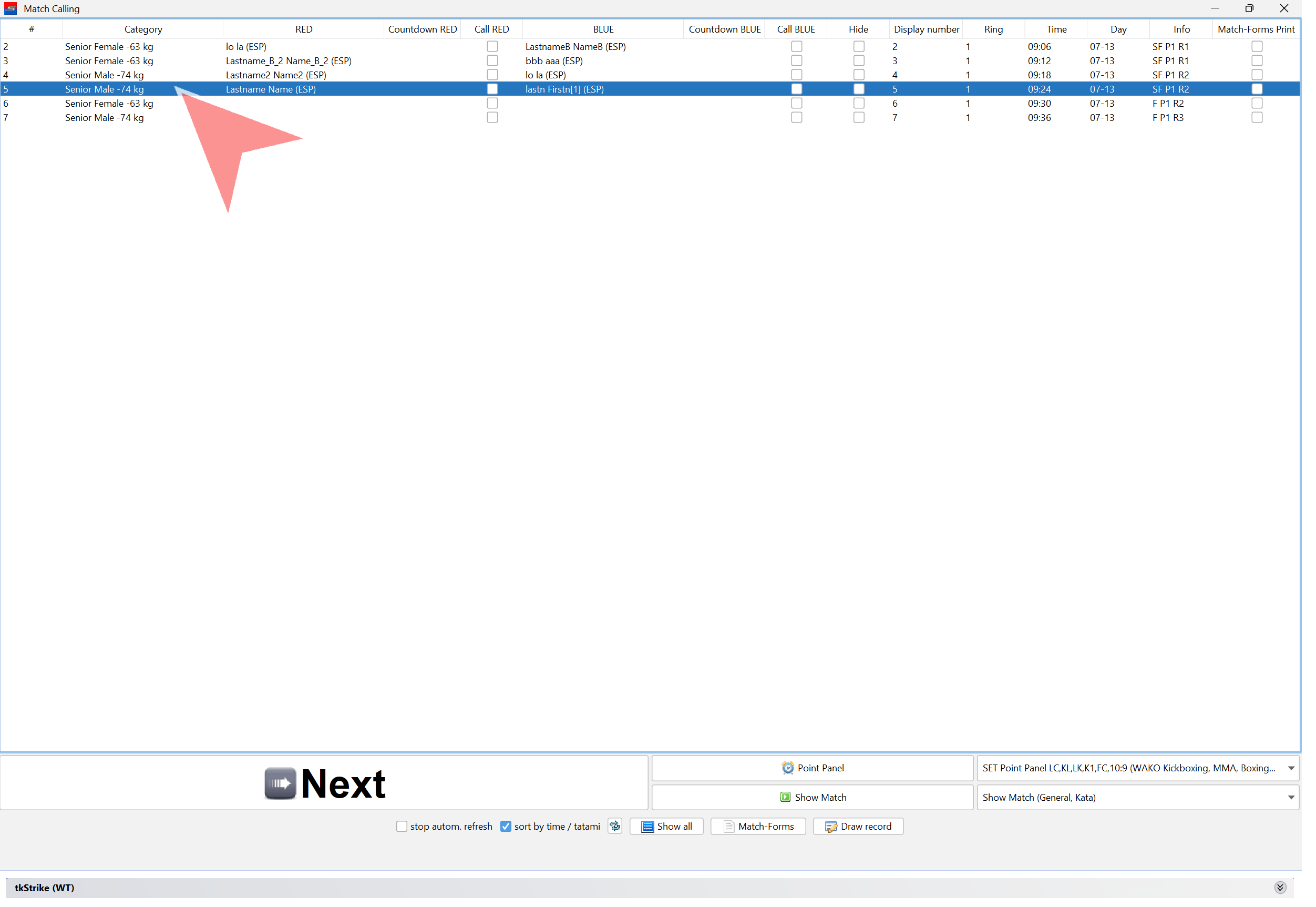Click the Draw record pencil icon
Image resolution: width=1316 pixels, height=907 pixels.
click(x=830, y=827)
